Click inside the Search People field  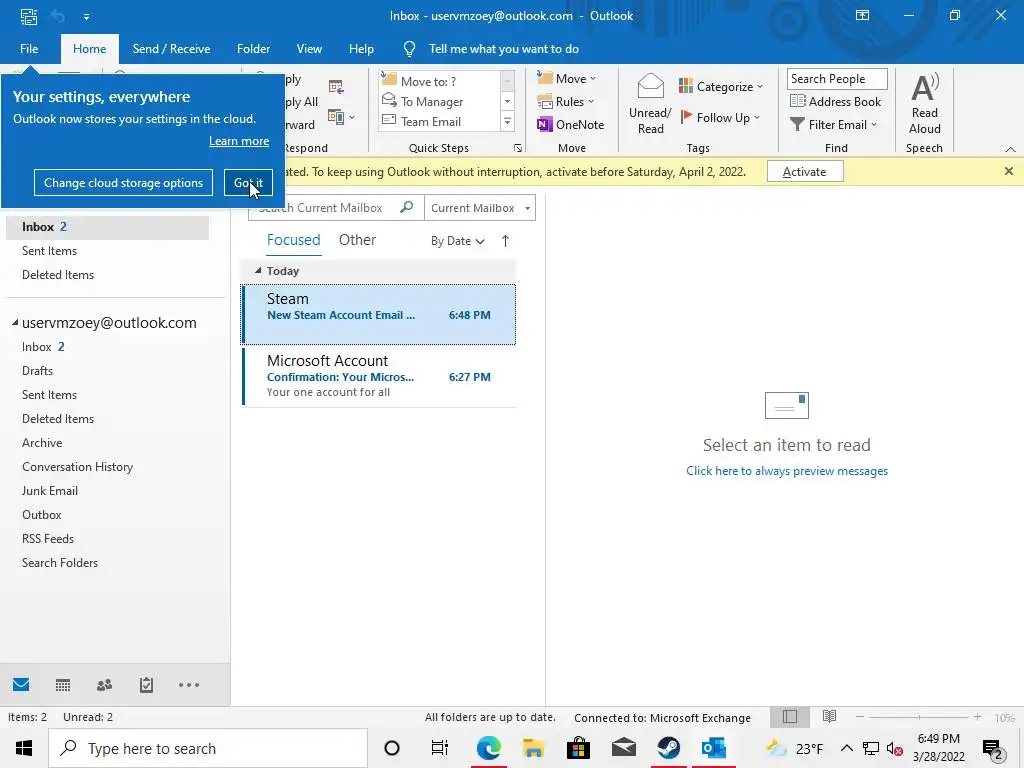(x=837, y=79)
